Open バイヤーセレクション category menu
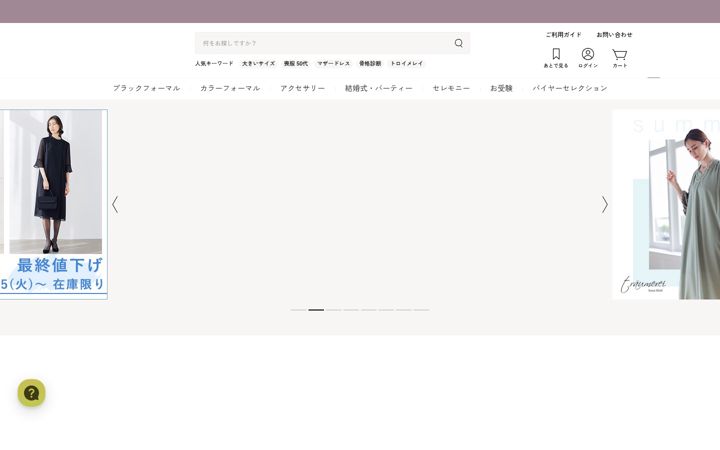 pos(570,88)
